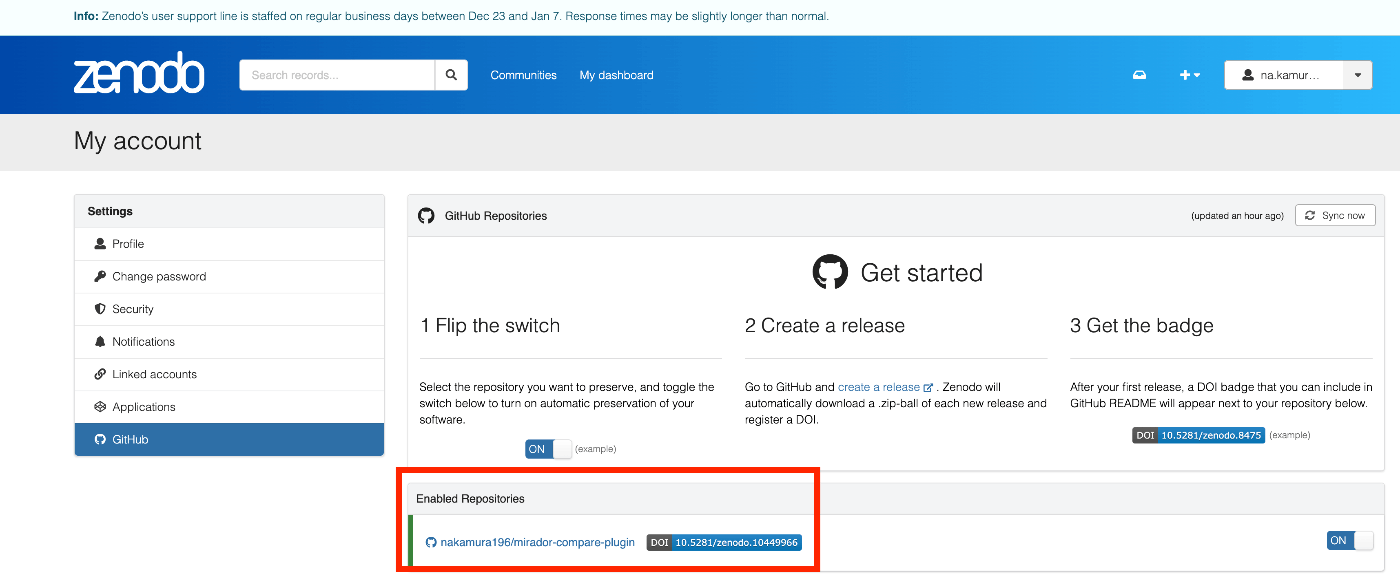This screenshot has height=578, width=1400.
Task: Open Linked accounts settings
Action: tap(229, 374)
